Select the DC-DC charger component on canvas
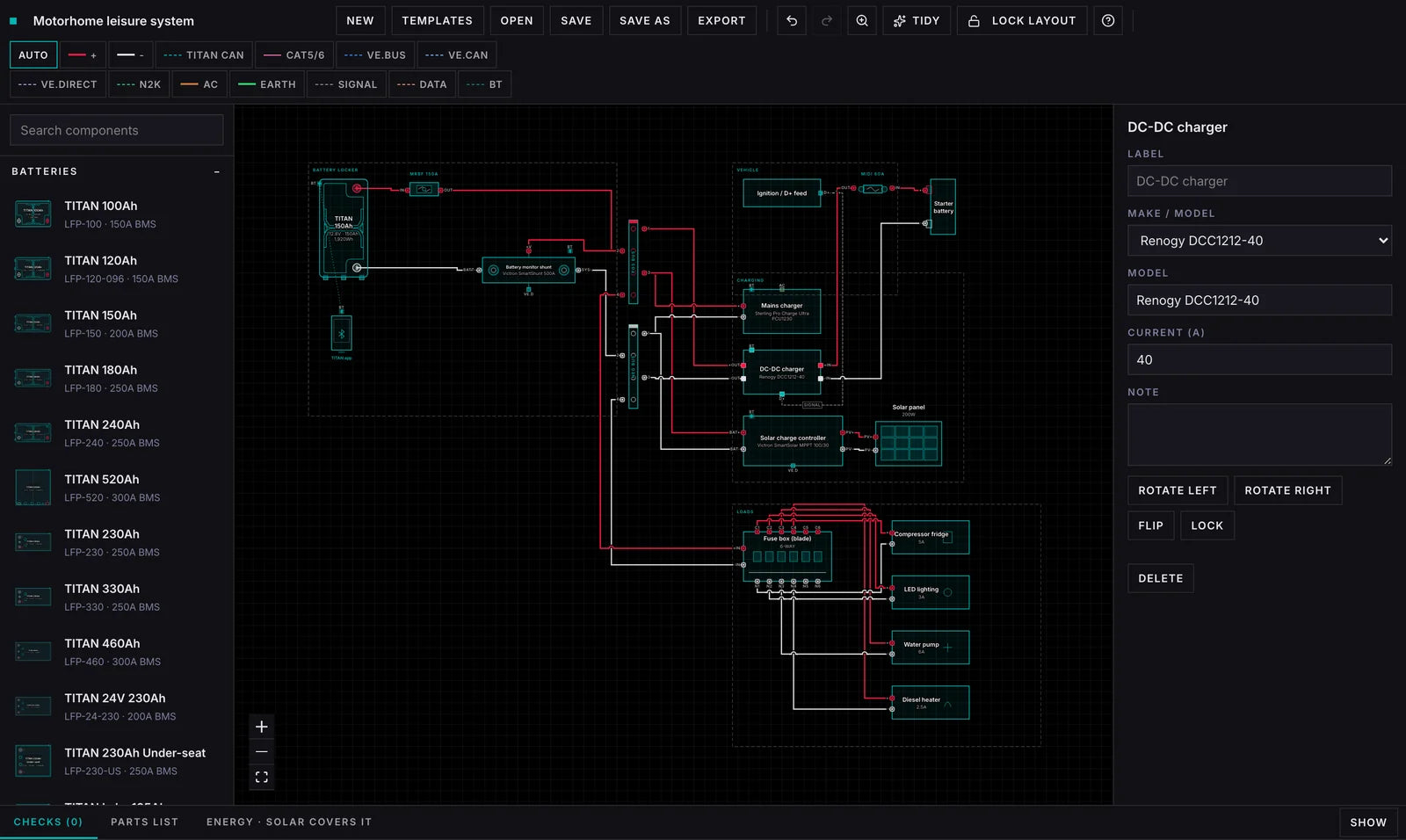This screenshot has height=840, width=1406. point(782,372)
